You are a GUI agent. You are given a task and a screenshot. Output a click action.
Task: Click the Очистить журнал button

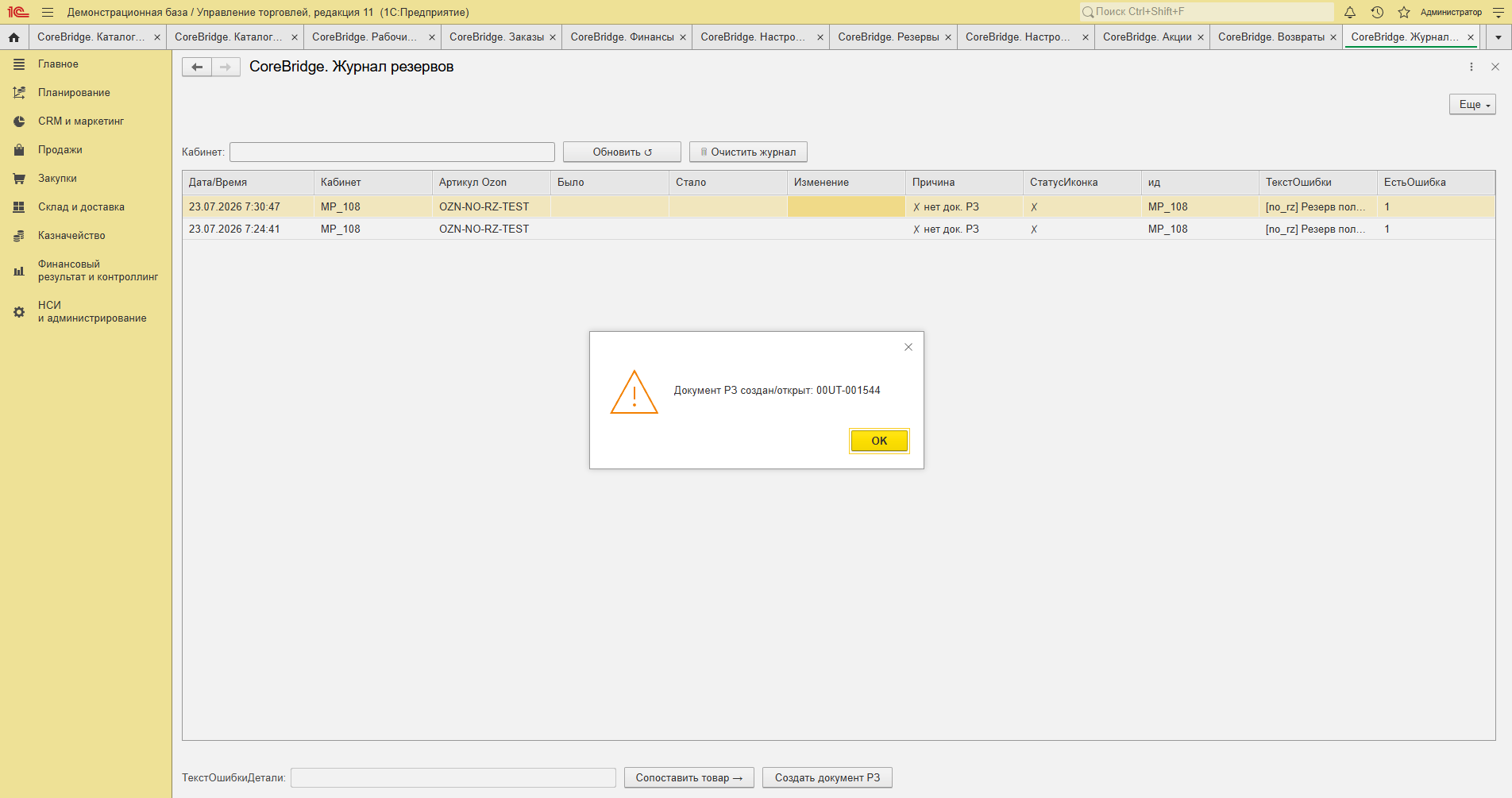(748, 152)
